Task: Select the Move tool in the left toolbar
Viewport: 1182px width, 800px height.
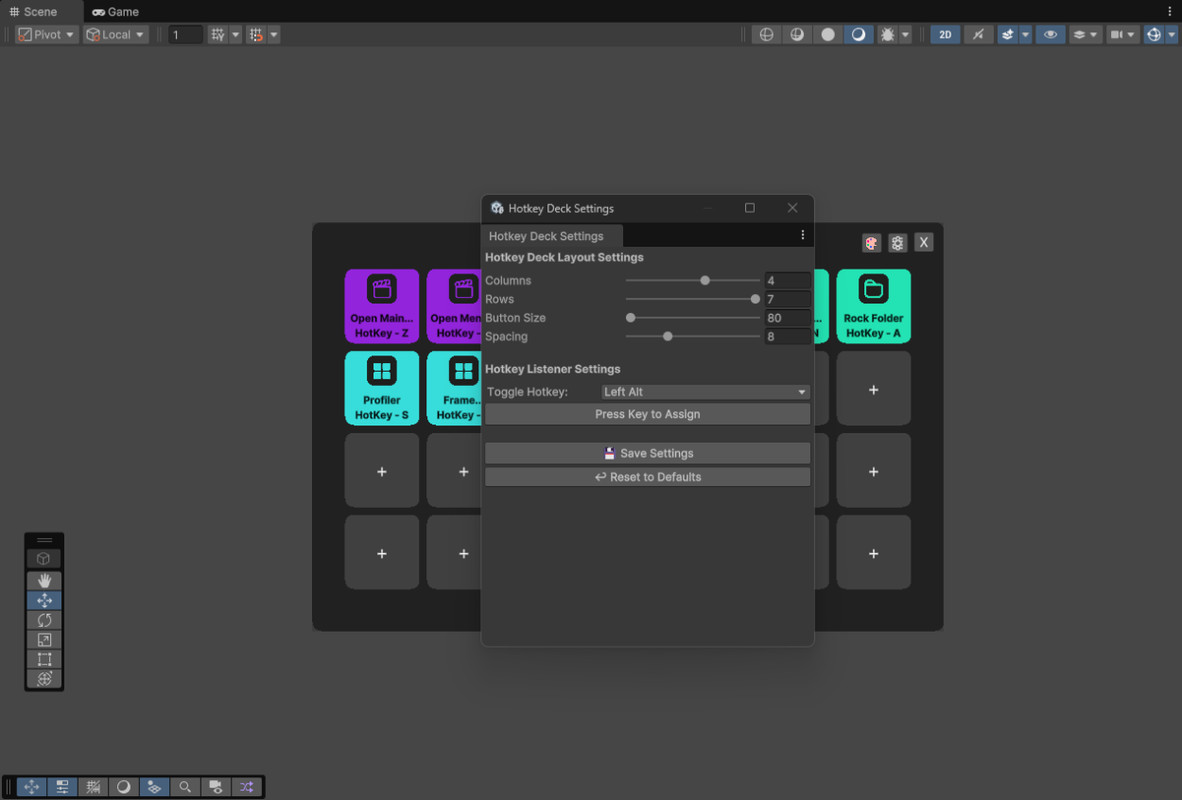Action: click(43, 600)
